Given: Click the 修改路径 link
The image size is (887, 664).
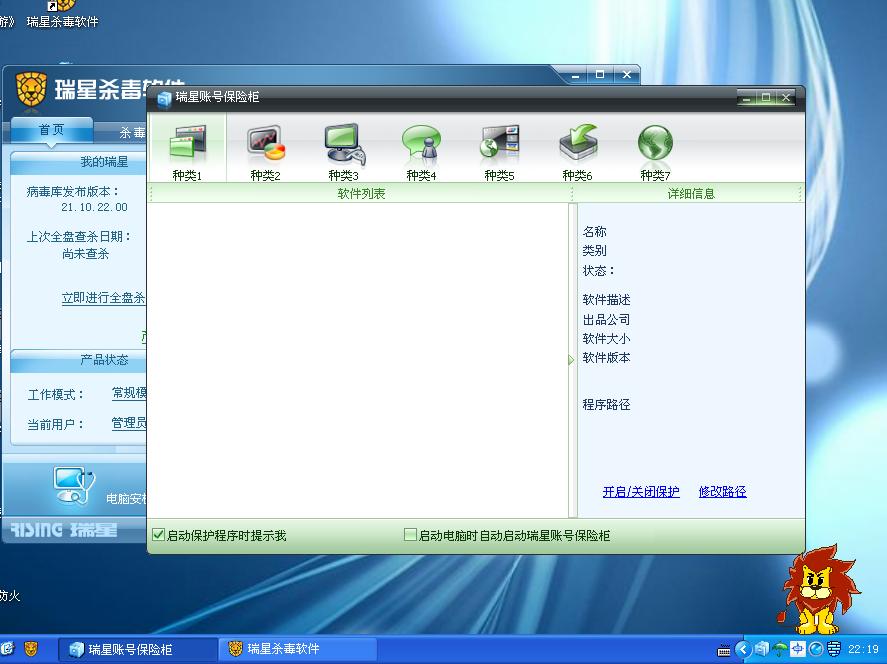Looking at the screenshot, I should pos(722,492).
